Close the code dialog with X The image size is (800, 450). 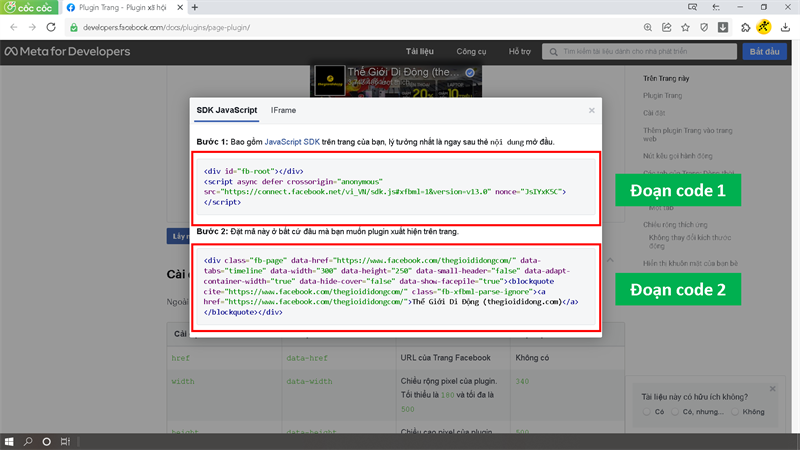[x=591, y=110]
